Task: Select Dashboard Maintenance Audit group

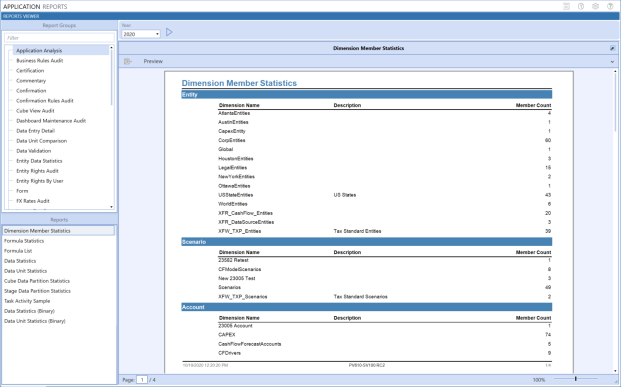Action: point(51,121)
